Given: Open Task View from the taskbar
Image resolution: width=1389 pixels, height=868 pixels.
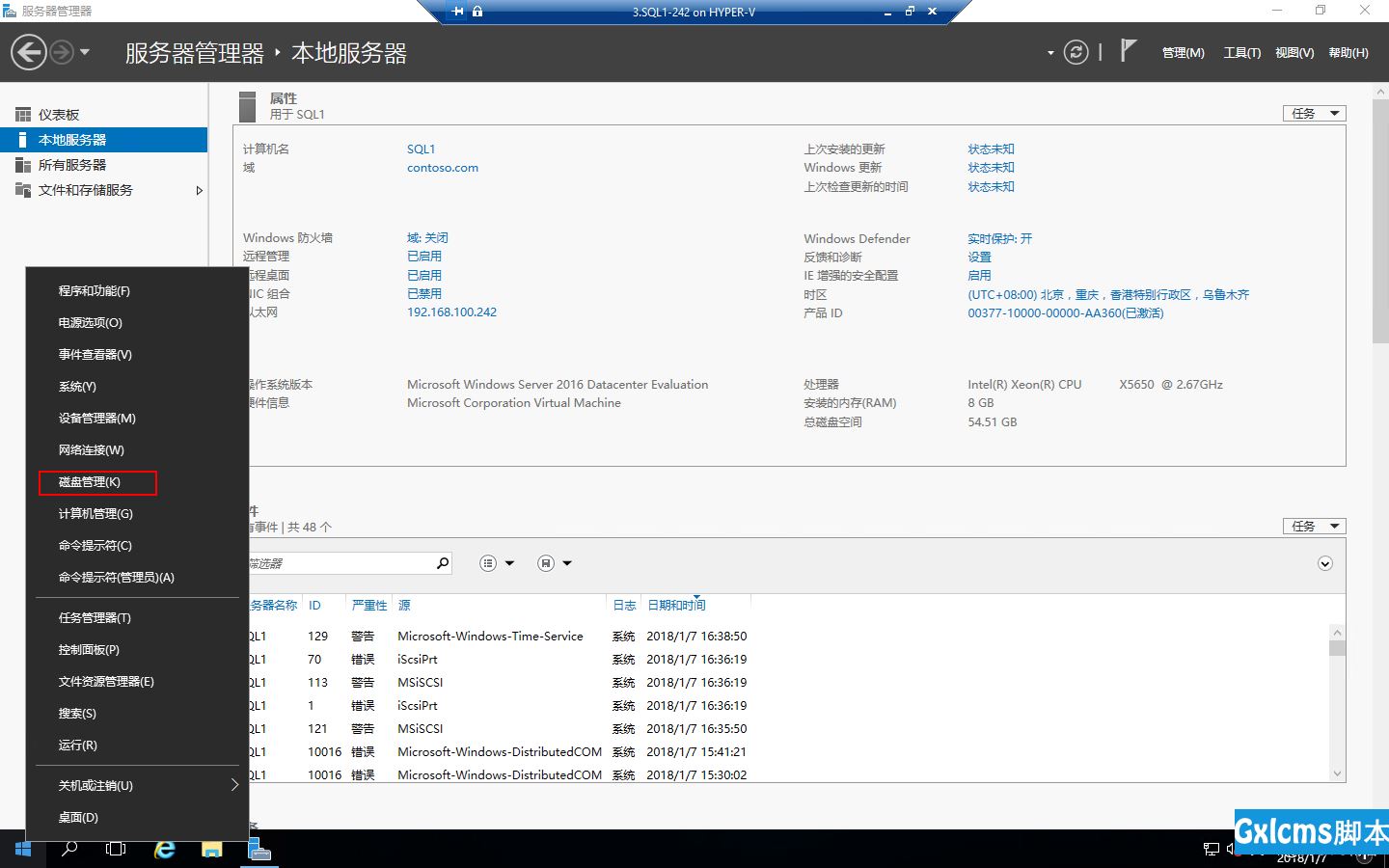Looking at the screenshot, I should click(116, 850).
